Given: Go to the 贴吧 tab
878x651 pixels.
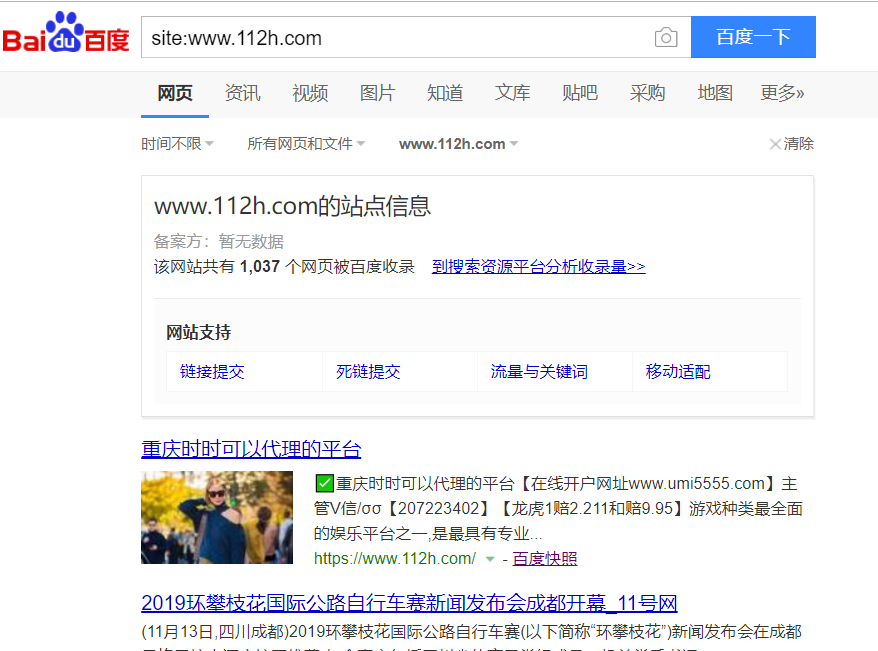Looking at the screenshot, I should tap(580, 93).
